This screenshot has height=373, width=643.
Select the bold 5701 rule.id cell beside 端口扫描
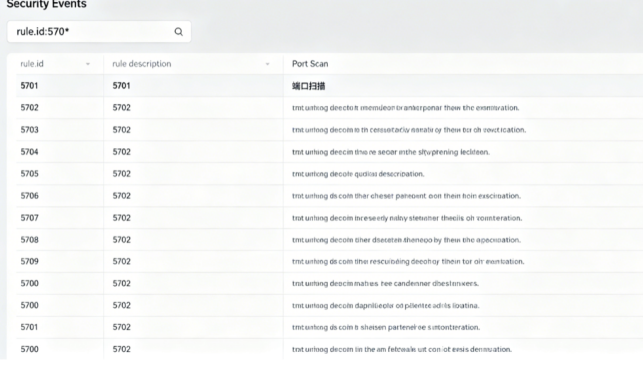click(x=29, y=86)
